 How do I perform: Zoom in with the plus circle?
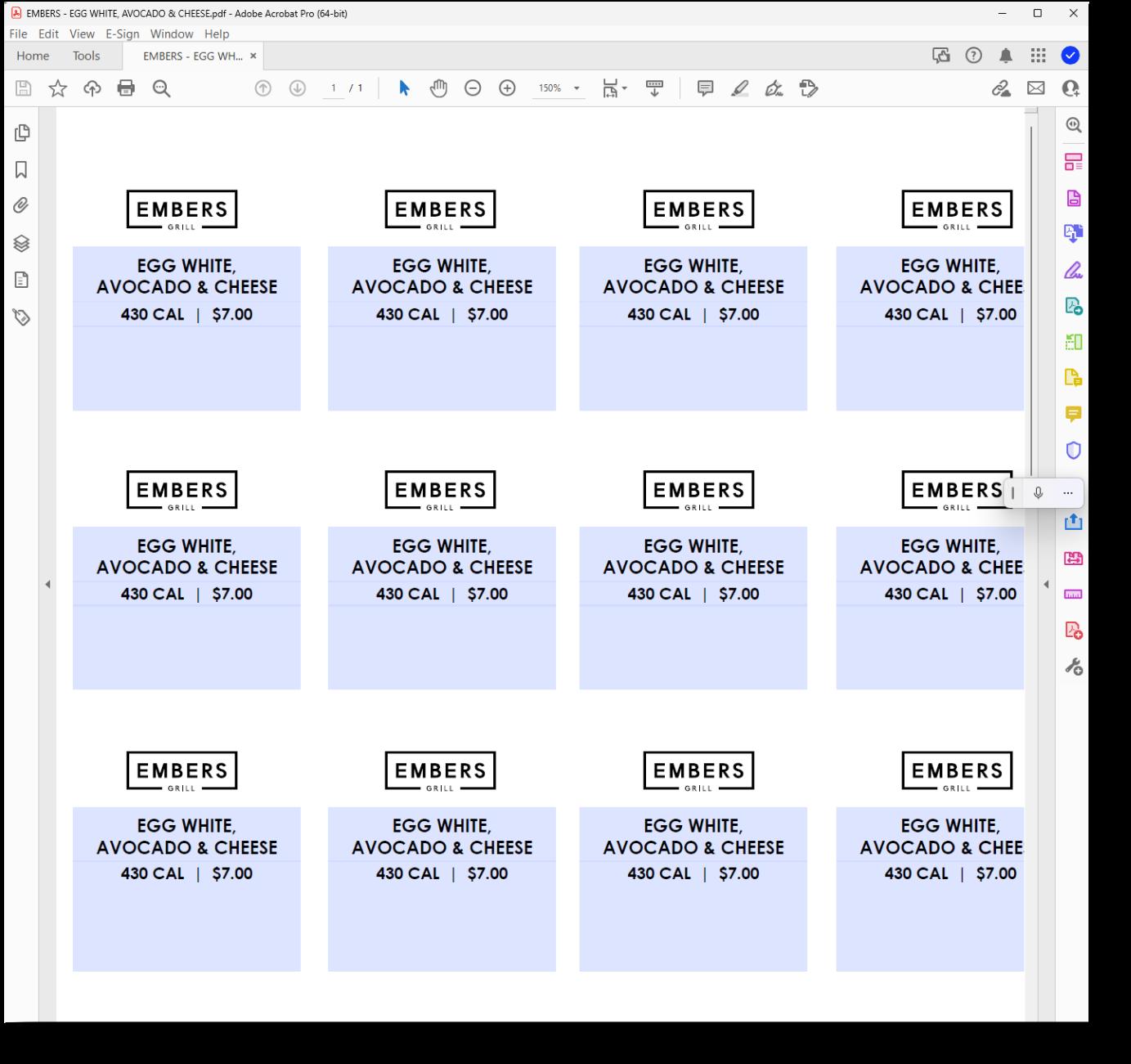tap(507, 88)
